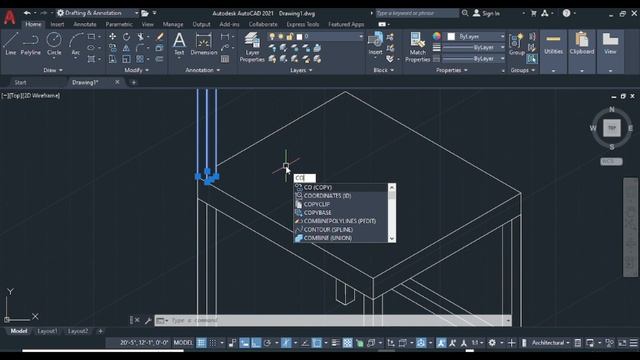The height and width of the screenshot is (360, 640).
Task: Expand the Block panel dropdown
Action: (383, 70)
